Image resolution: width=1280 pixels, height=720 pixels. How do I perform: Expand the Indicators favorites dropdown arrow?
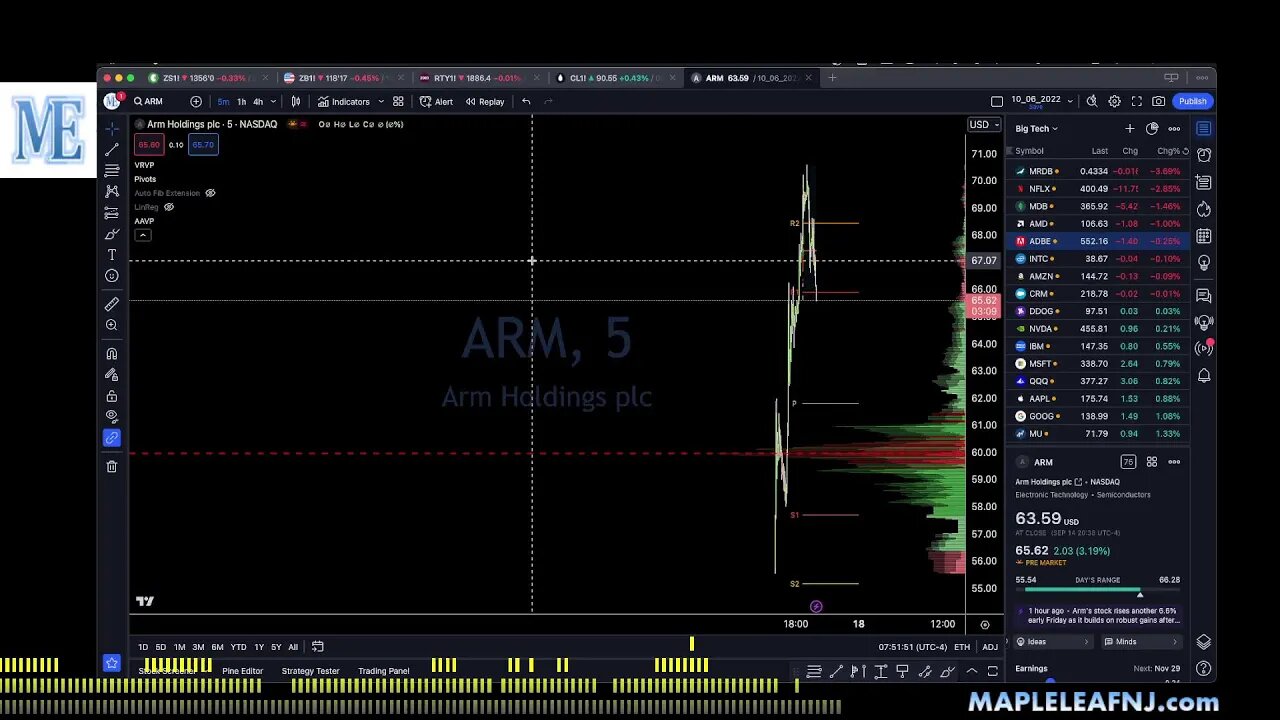click(381, 101)
